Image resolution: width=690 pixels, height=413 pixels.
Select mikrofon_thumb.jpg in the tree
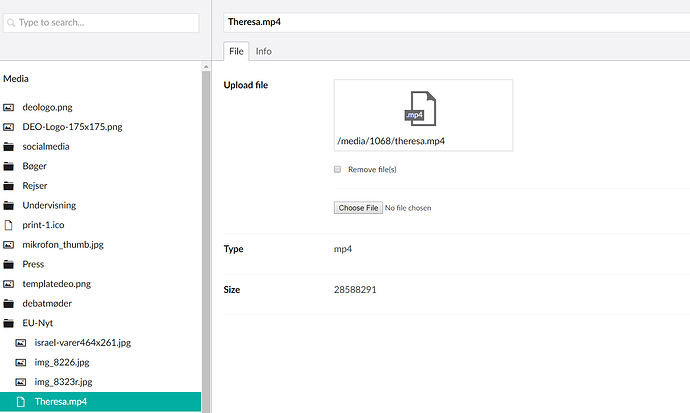click(63, 245)
